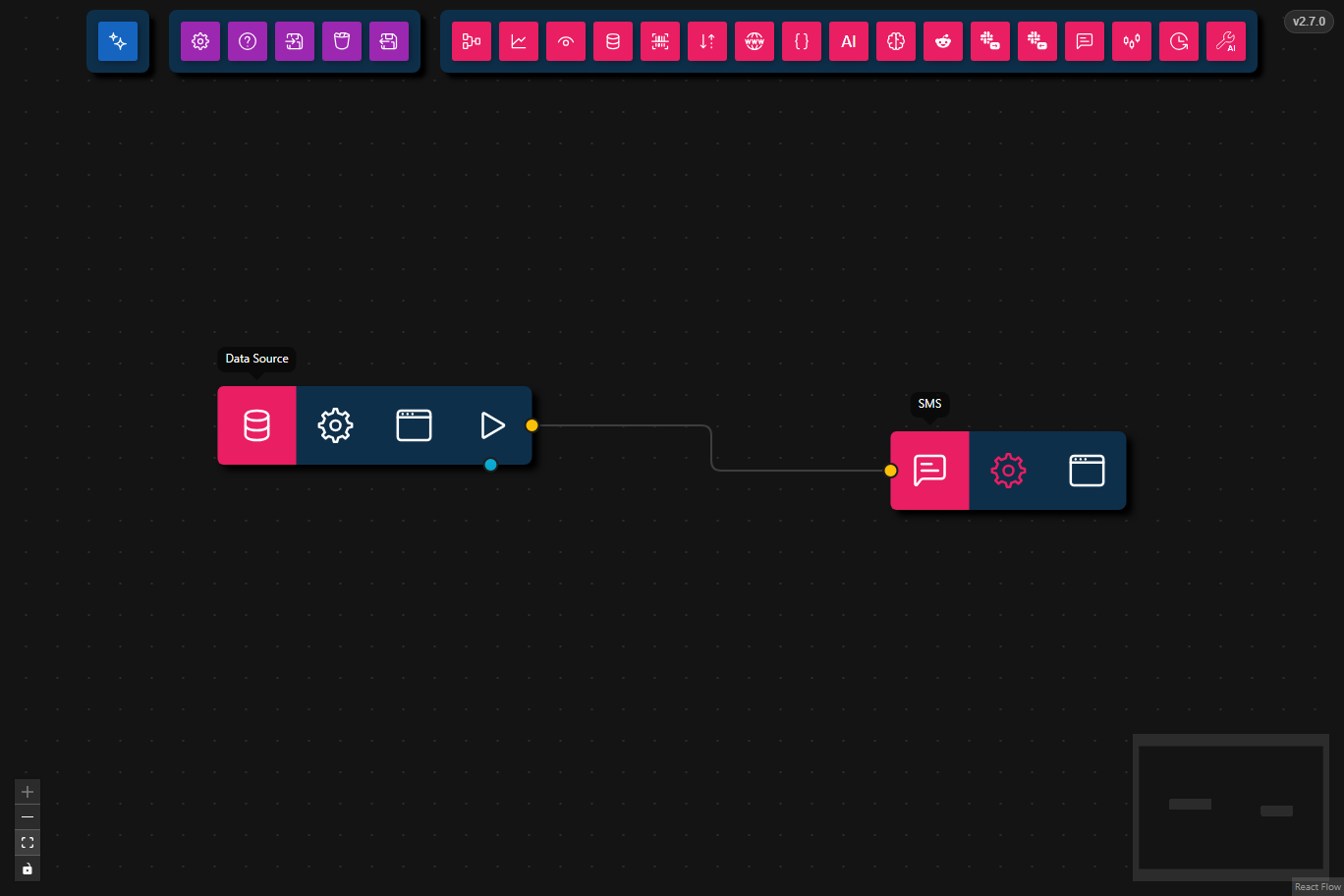Add the WWW globe web node
This screenshot has height=896, width=1344.
(755, 41)
